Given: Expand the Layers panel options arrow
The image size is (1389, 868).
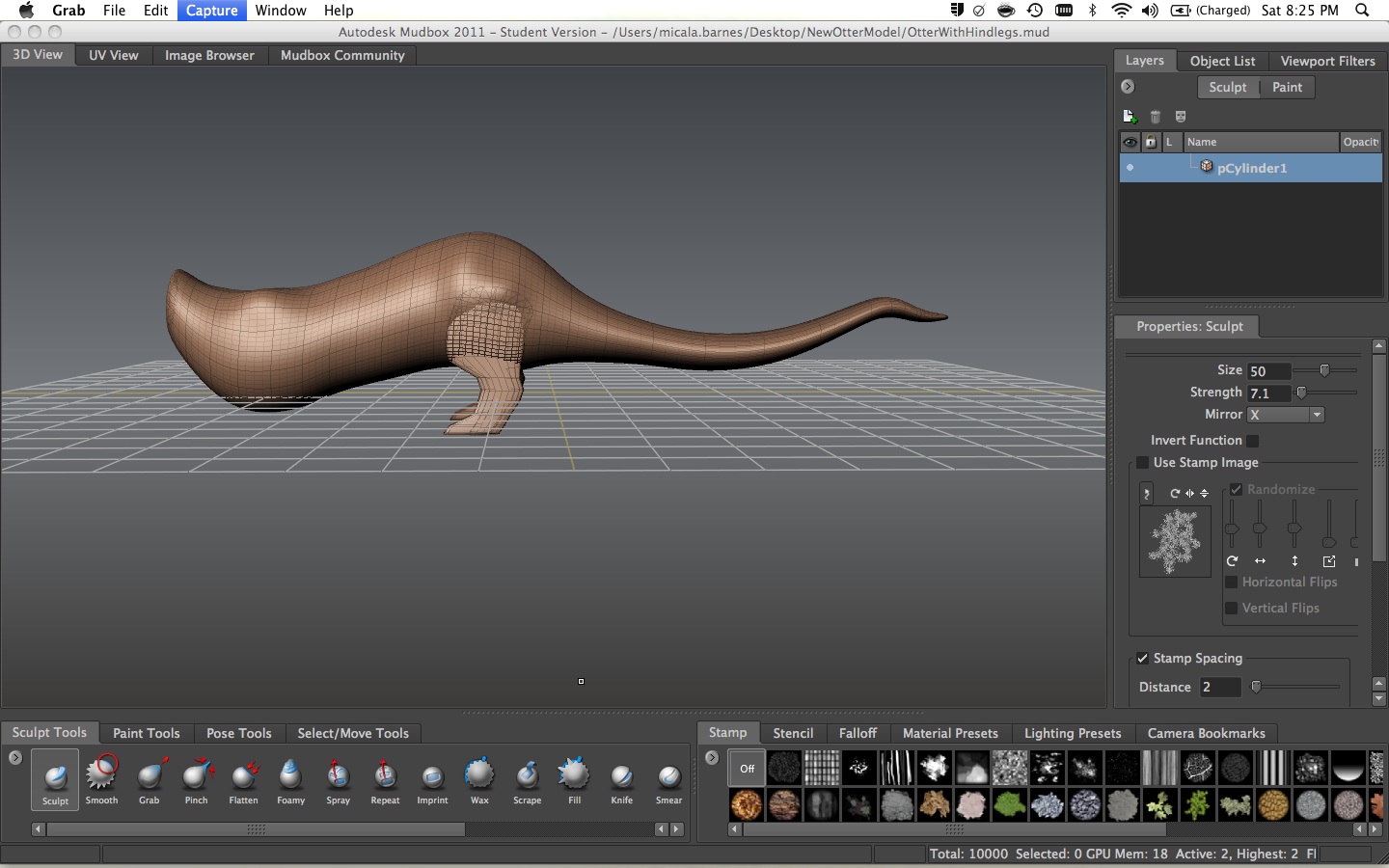Looking at the screenshot, I should point(1128,87).
